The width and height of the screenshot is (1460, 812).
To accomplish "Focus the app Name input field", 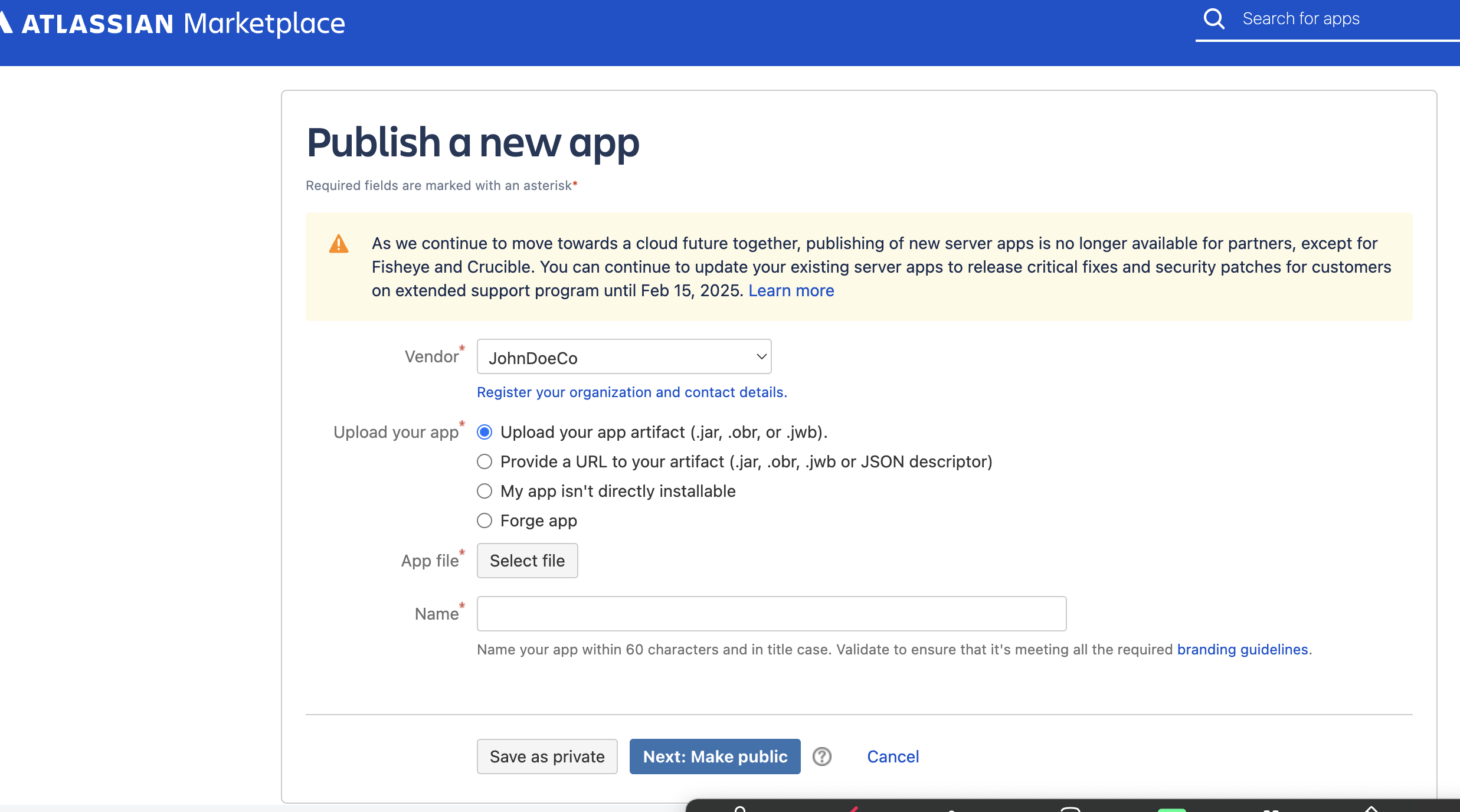I will tap(771, 614).
